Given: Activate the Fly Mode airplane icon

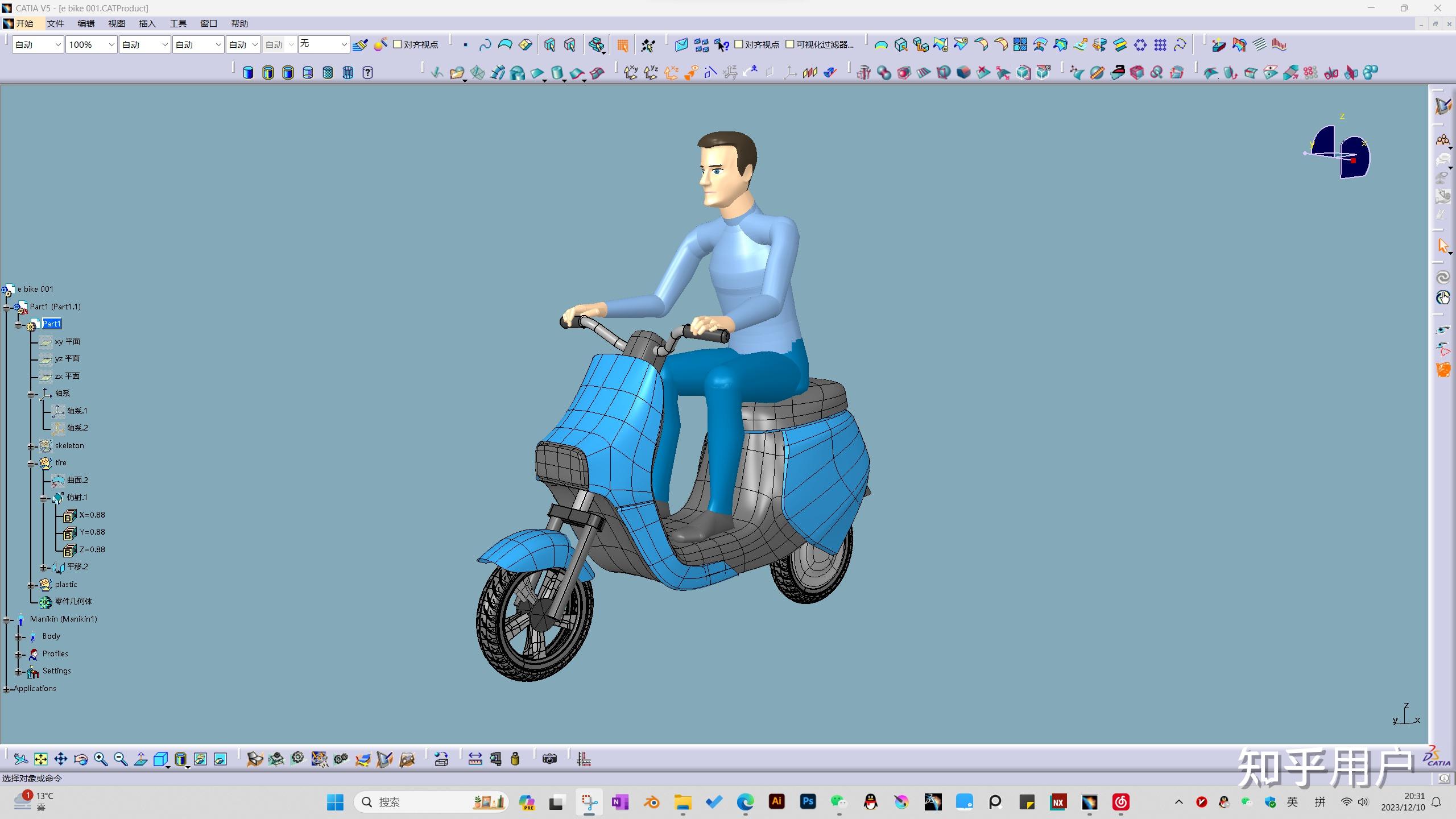Looking at the screenshot, I should coord(20,759).
